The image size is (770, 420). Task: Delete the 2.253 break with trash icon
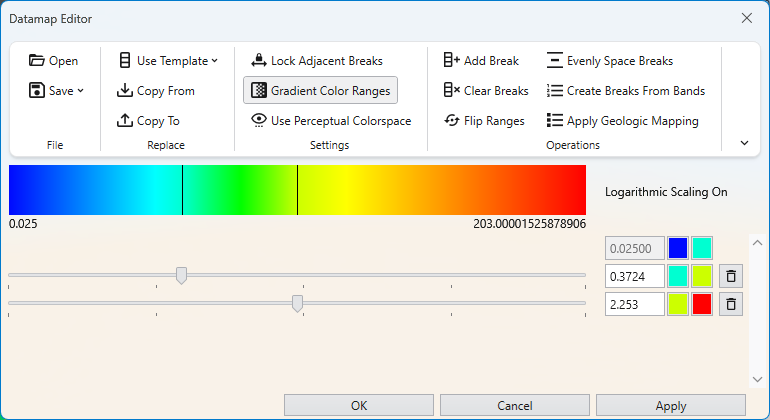pyautogui.click(x=731, y=304)
